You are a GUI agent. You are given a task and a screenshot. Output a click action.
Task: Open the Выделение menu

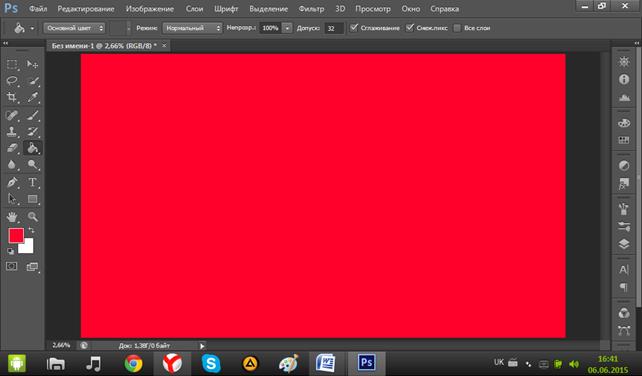point(269,9)
